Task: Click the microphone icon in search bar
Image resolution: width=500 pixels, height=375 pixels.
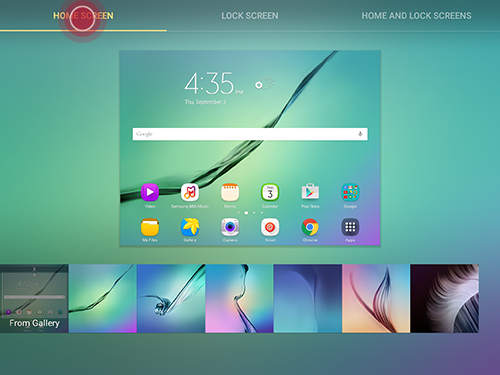Action: (360, 134)
